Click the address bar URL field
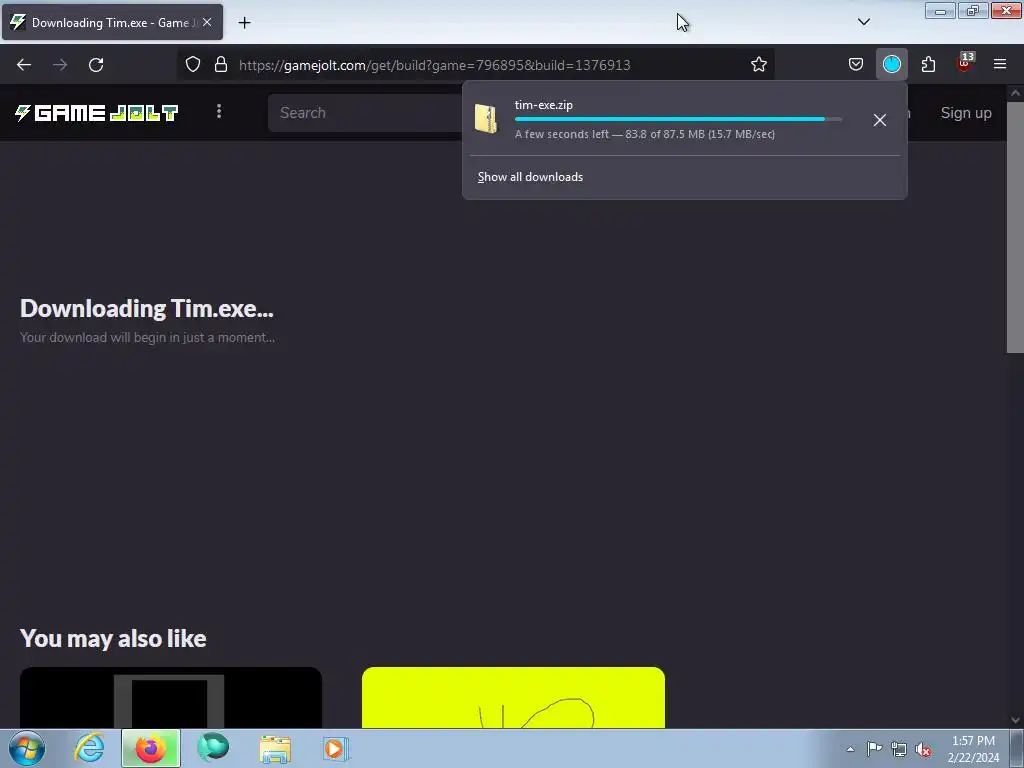 click(477, 65)
